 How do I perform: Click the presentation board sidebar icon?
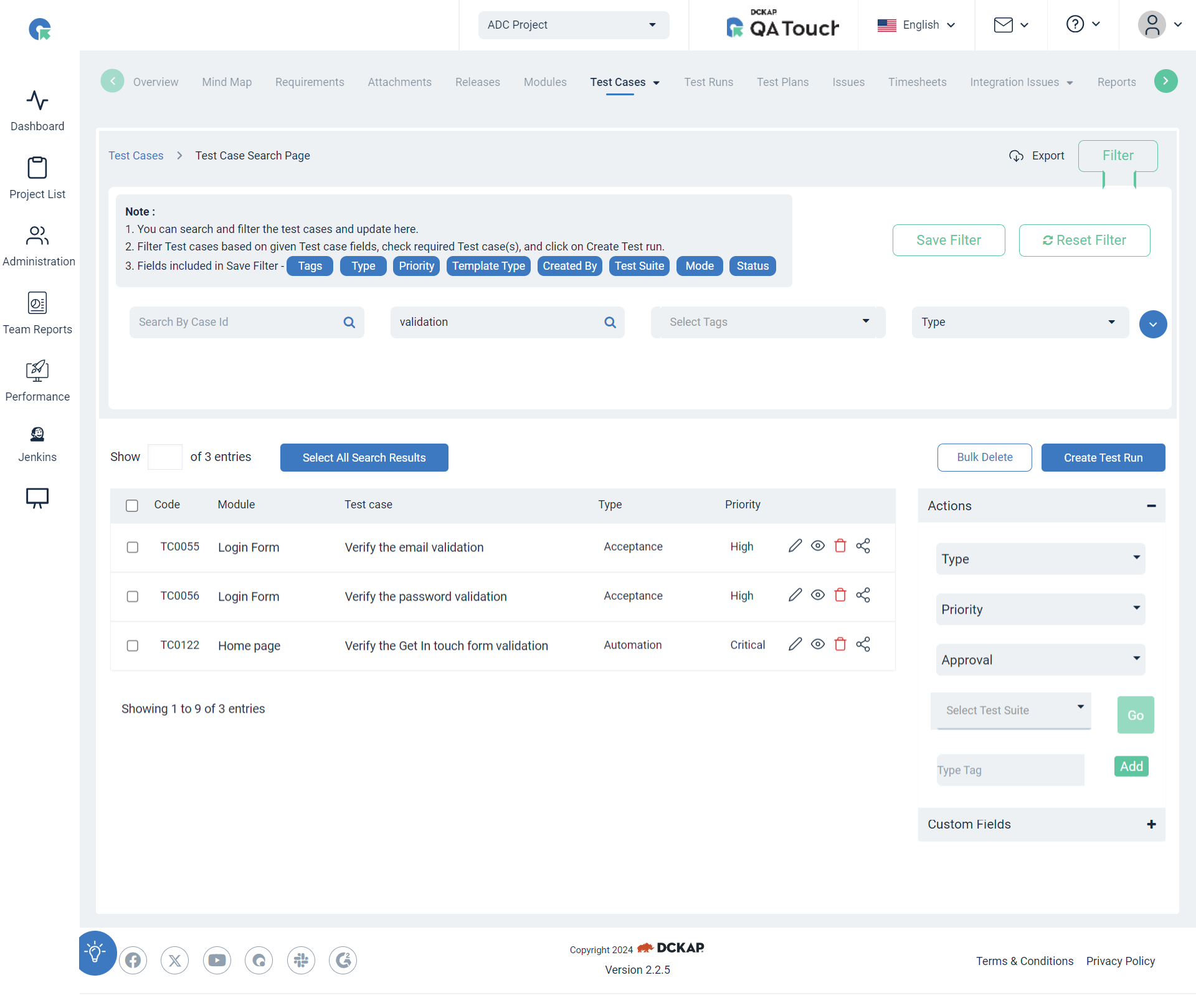click(37, 498)
